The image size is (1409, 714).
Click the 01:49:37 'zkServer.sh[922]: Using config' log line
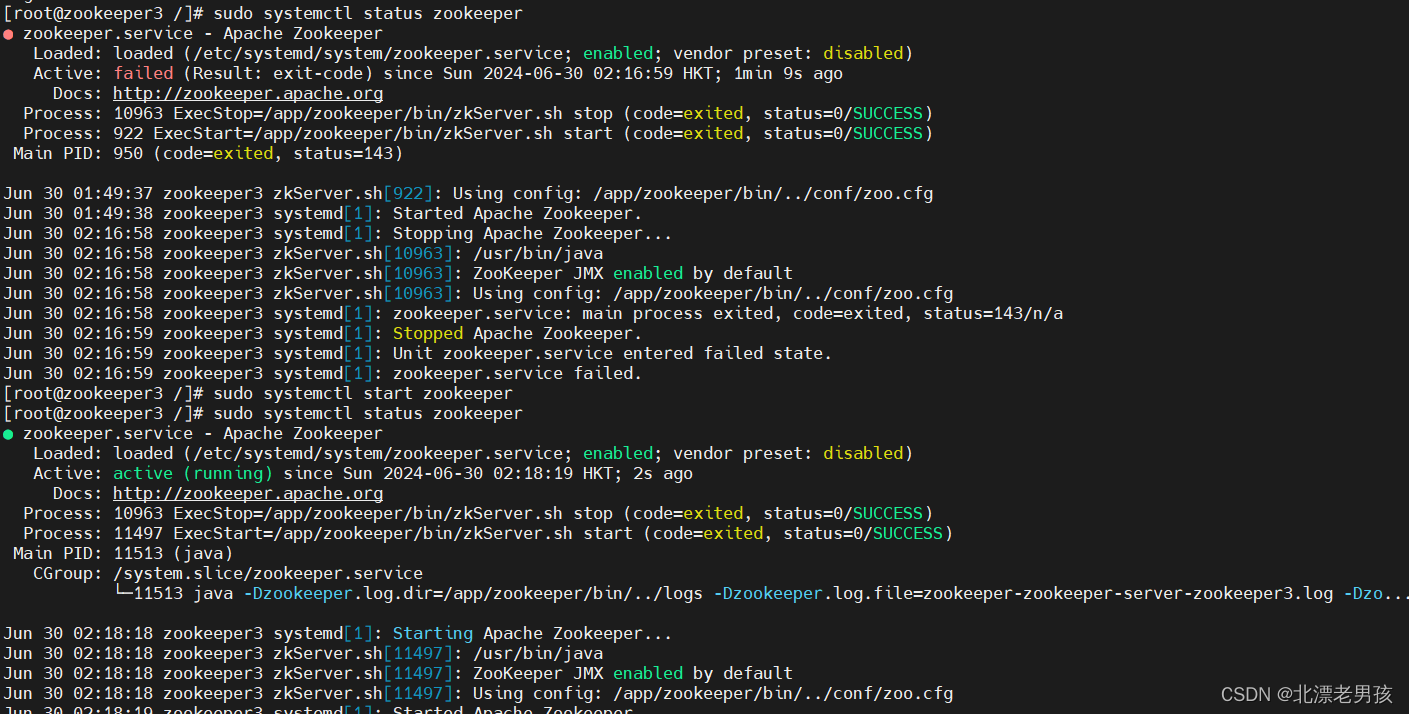(468, 193)
